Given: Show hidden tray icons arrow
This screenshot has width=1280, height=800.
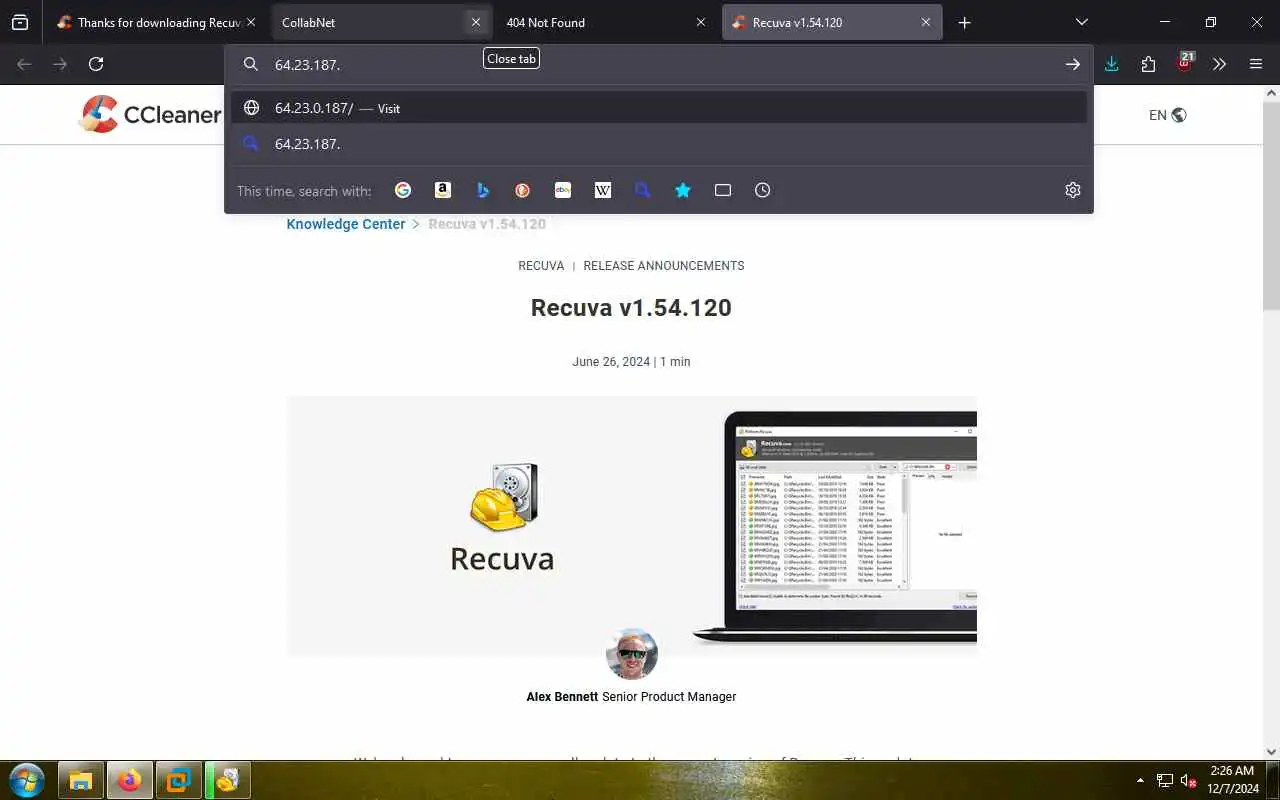Looking at the screenshot, I should click(1141, 780).
